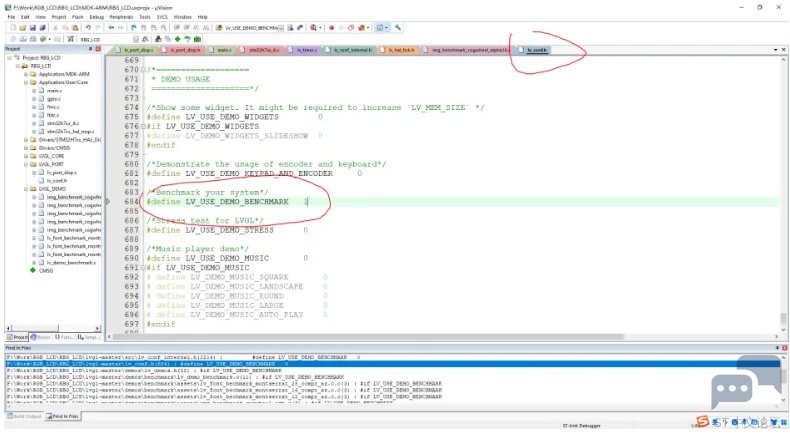The width and height of the screenshot is (790, 438).
Task: Switch to the Functions panel tab
Action: 64,337
